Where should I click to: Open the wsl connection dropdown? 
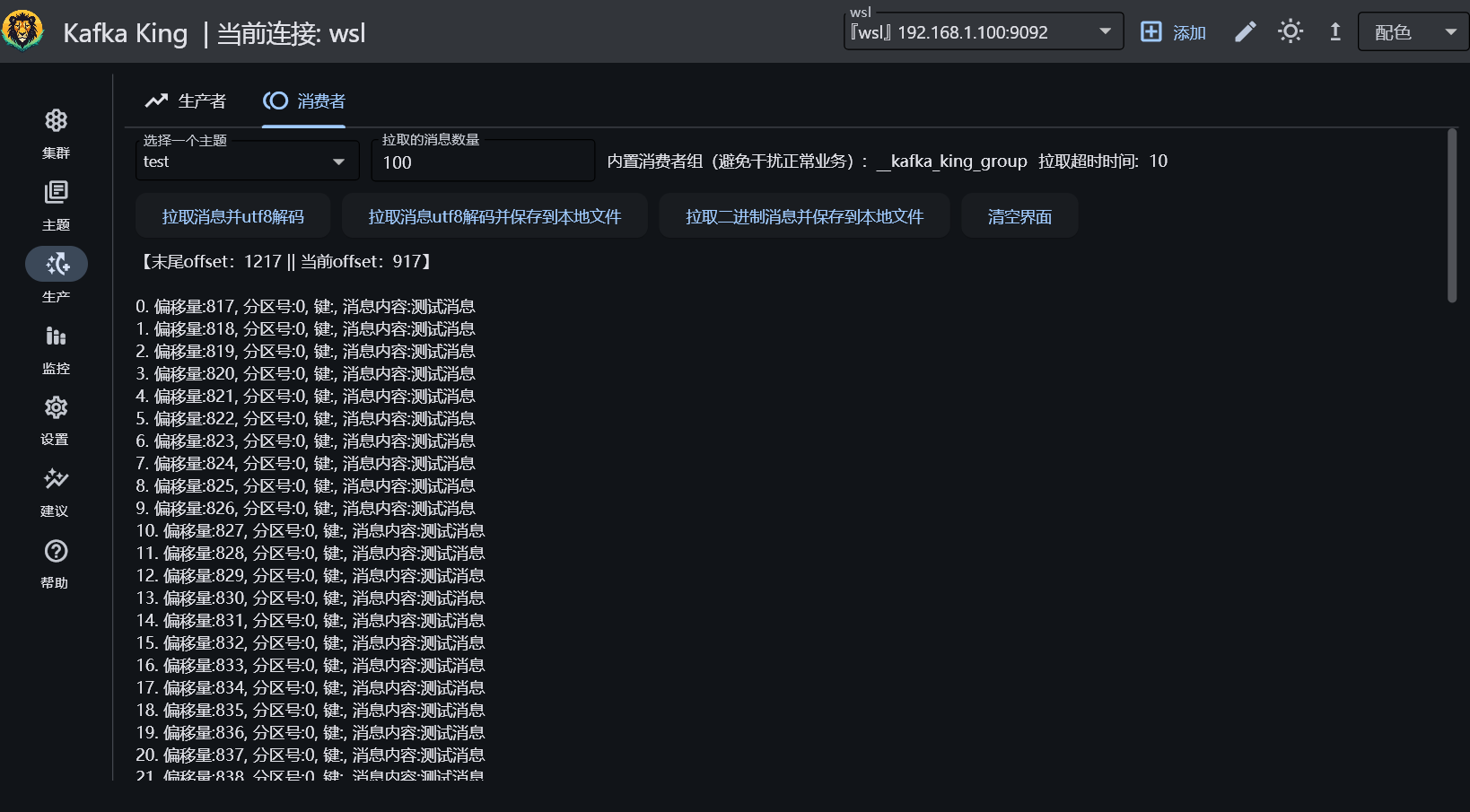[x=984, y=32]
